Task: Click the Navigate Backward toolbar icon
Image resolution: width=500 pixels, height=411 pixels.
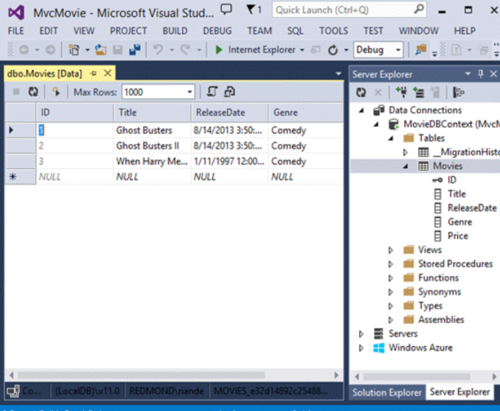Action: click(x=24, y=50)
